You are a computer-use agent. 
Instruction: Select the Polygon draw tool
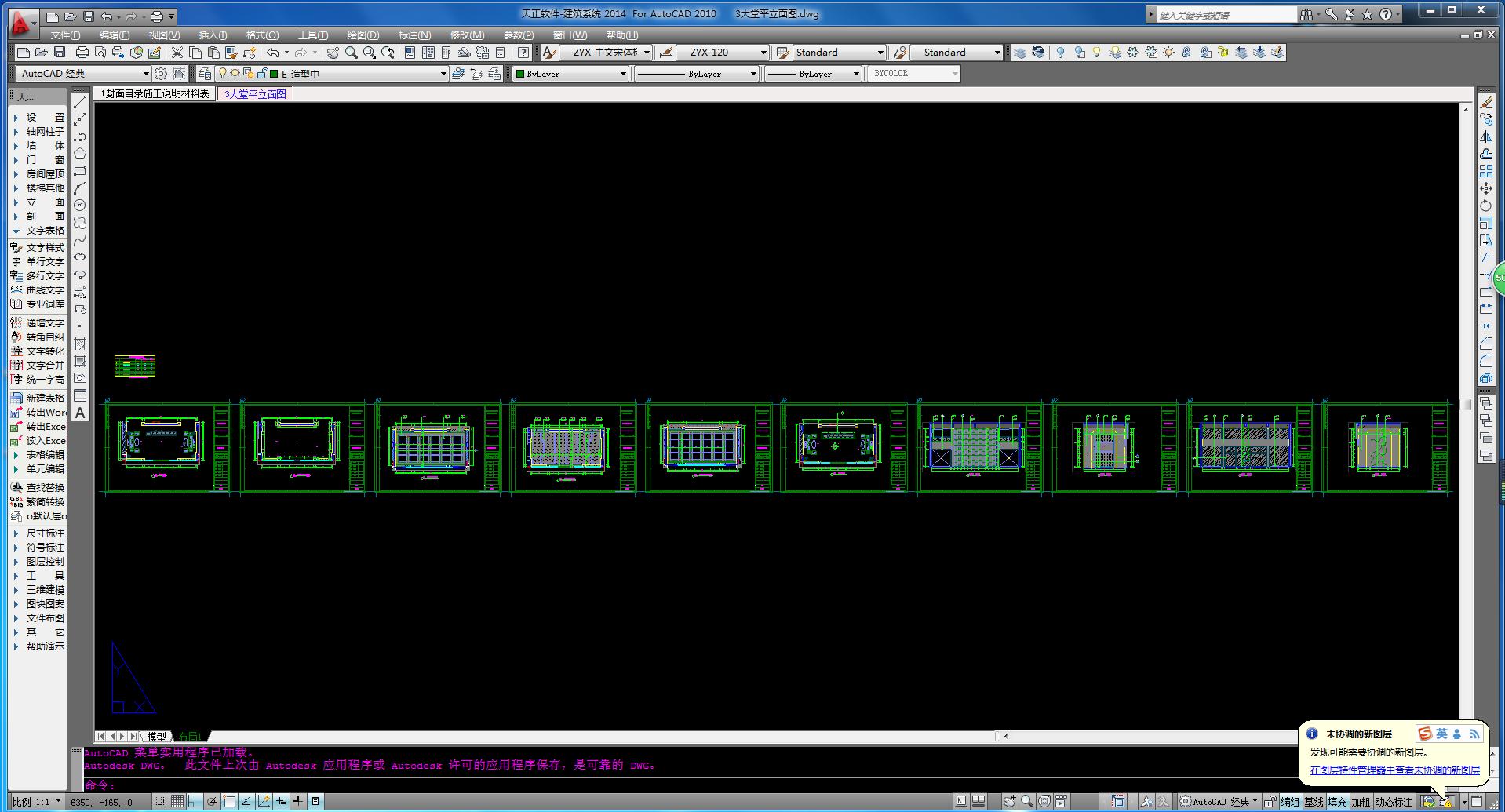pyautogui.click(x=80, y=155)
